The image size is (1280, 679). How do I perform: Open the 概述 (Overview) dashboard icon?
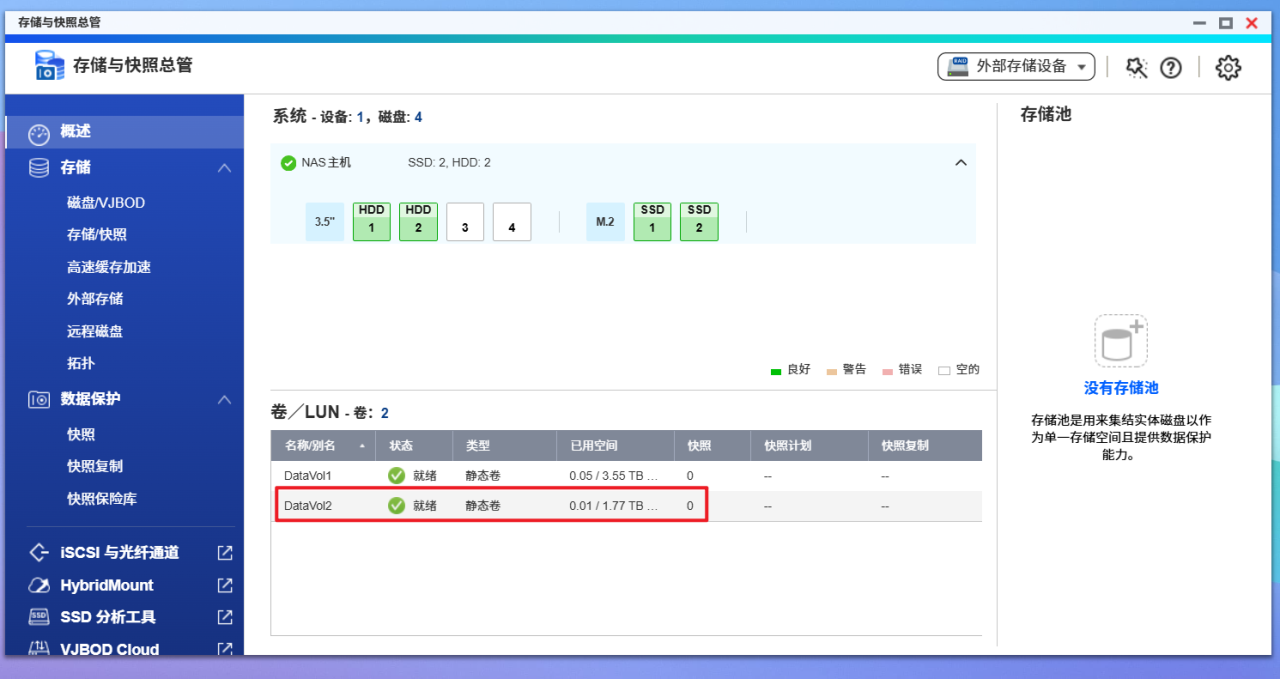[x=37, y=131]
